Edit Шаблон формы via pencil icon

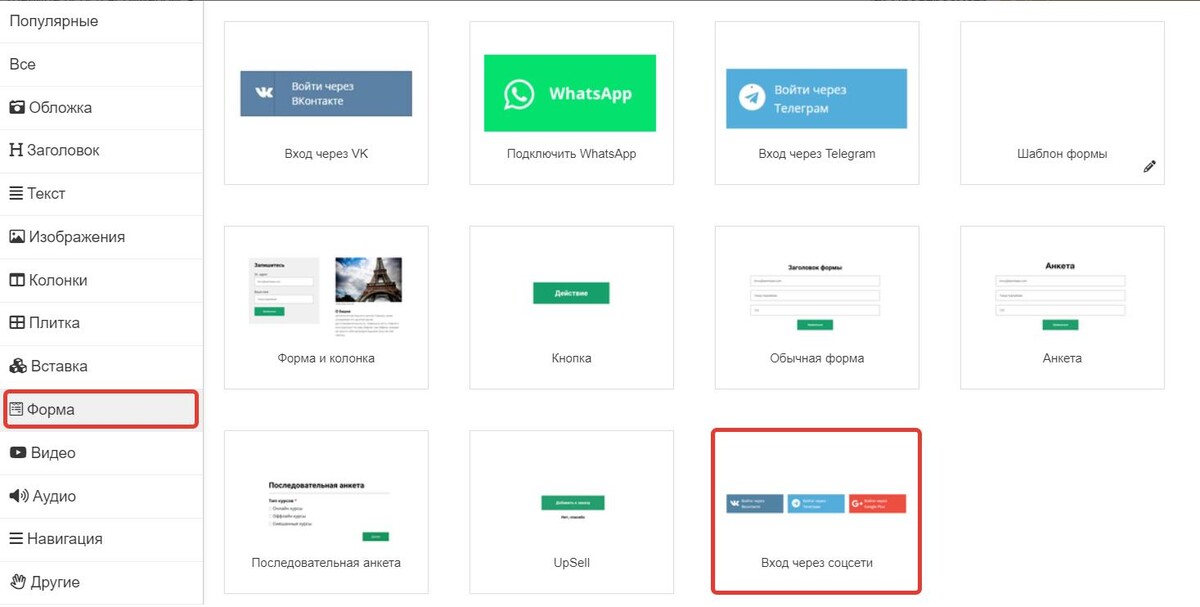click(x=1150, y=167)
